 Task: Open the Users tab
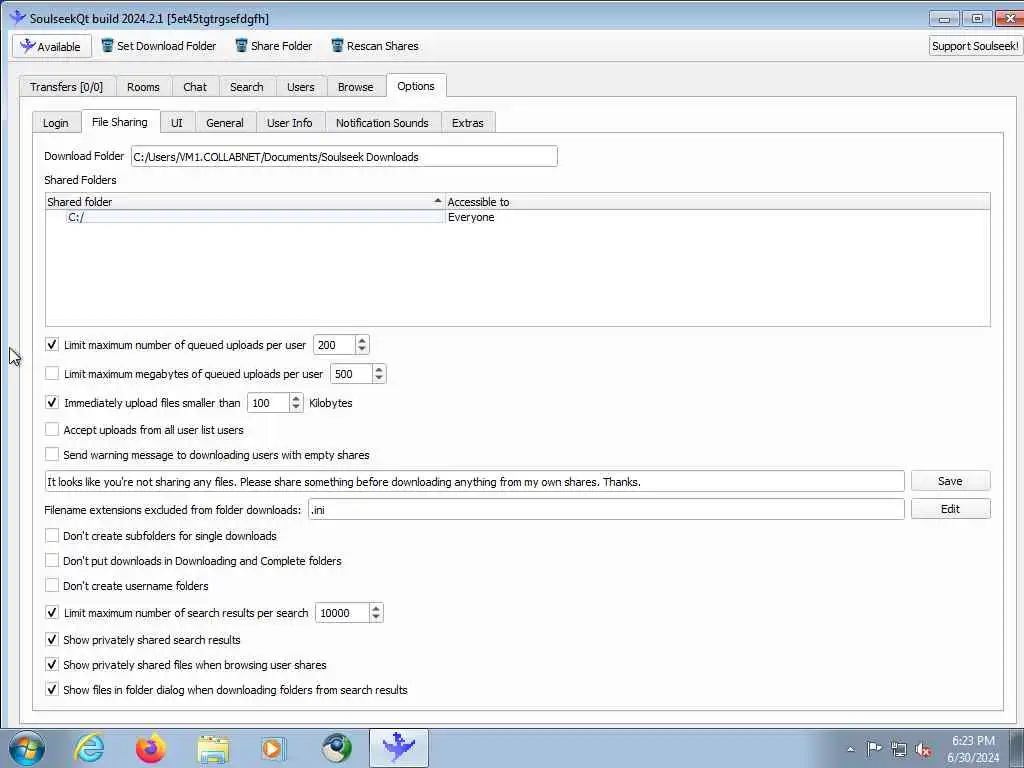pos(300,87)
